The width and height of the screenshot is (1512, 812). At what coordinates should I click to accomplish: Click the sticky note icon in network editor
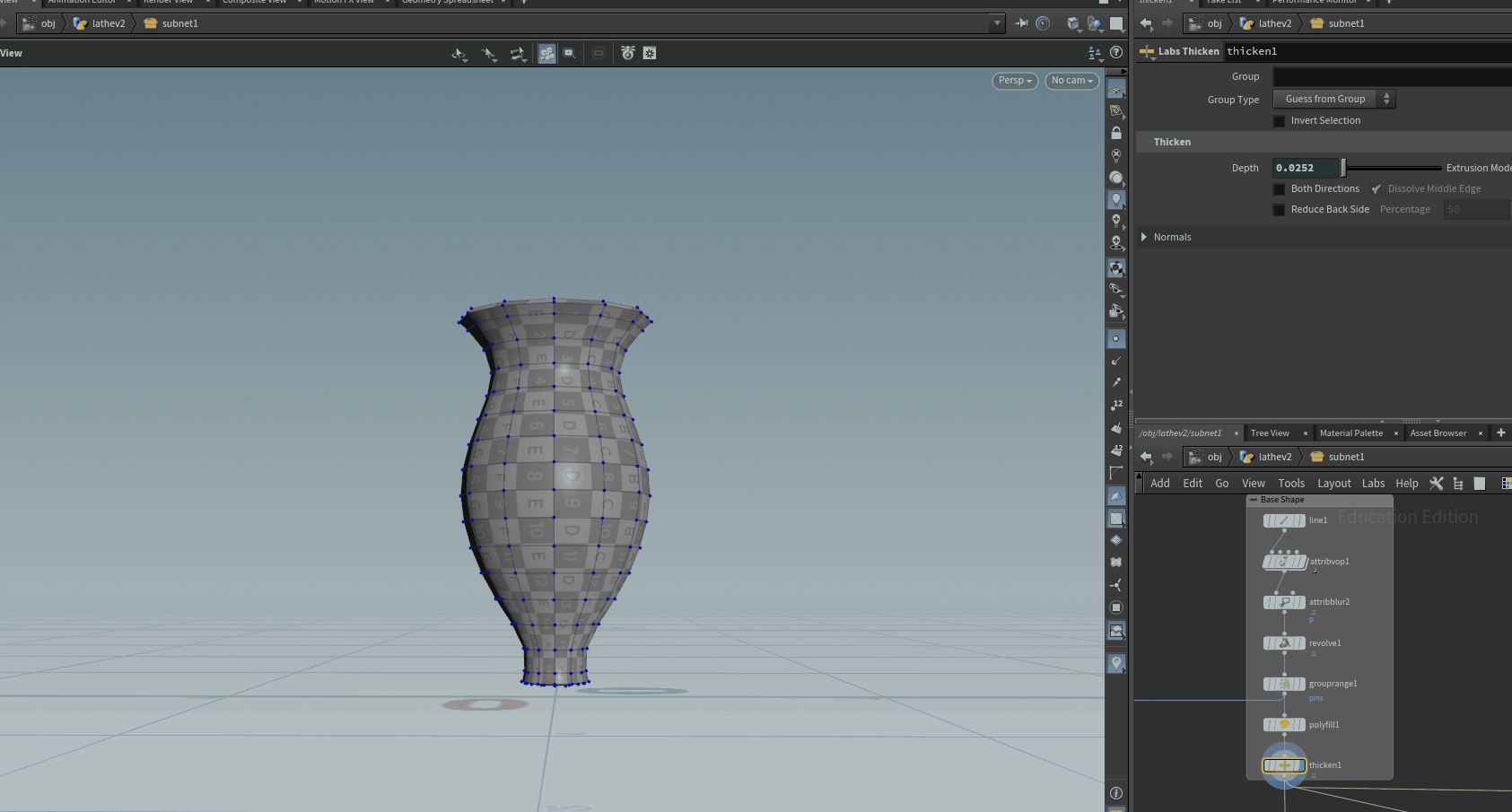[x=1480, y=483]
